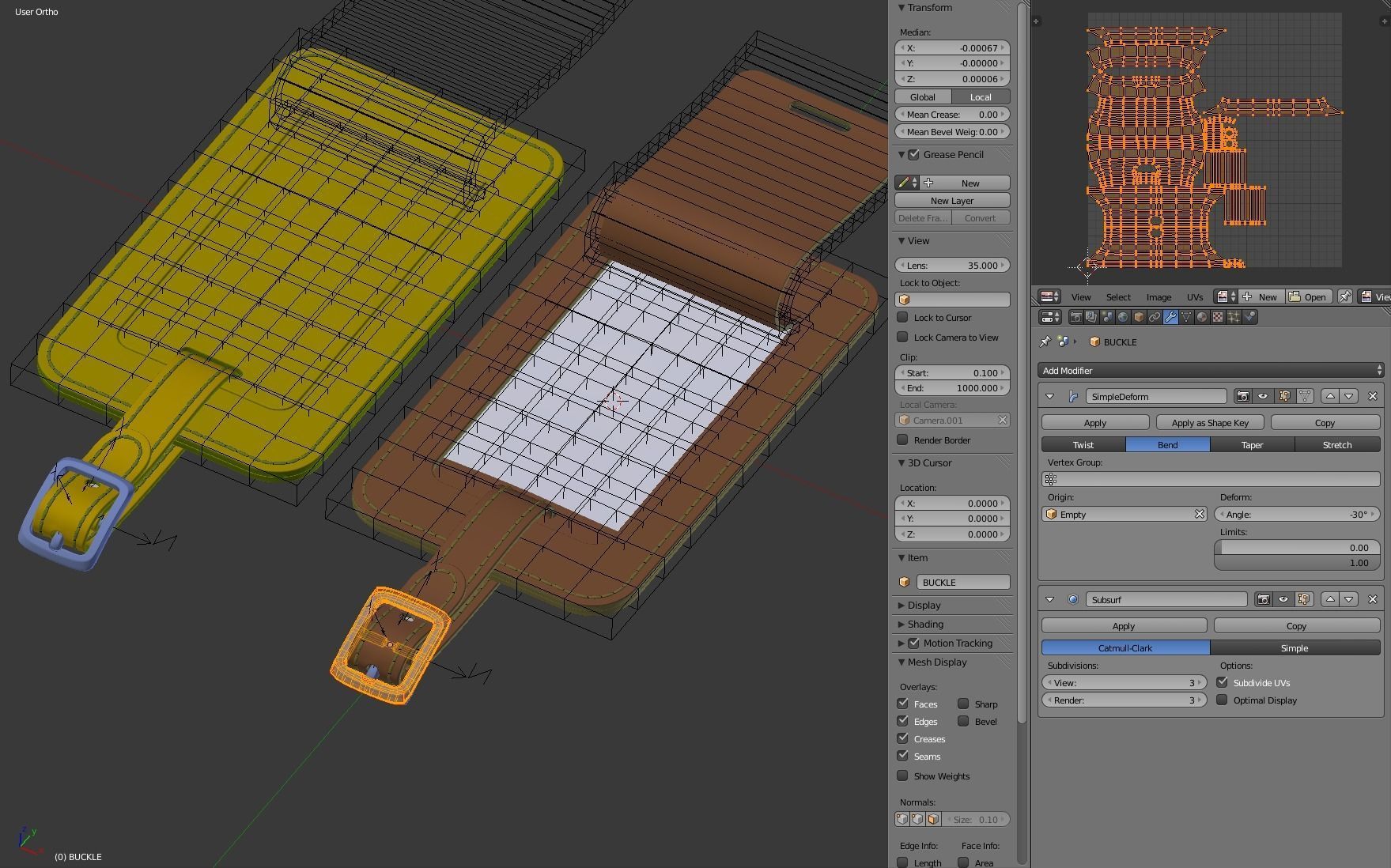The height and width of the screenshot is (868, 1391).
Task: Clear the Empty origin object with X
Action: point(1200,514)
